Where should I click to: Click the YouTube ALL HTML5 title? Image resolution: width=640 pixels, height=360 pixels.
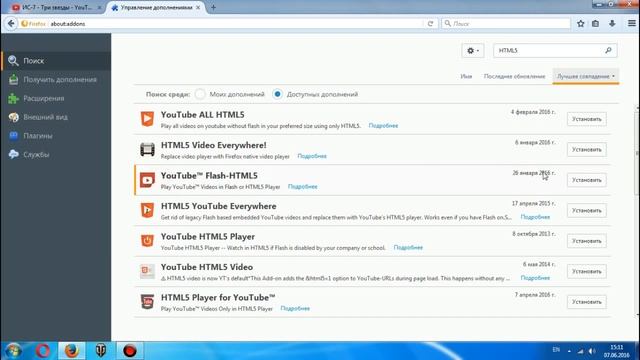coord(202,115)
